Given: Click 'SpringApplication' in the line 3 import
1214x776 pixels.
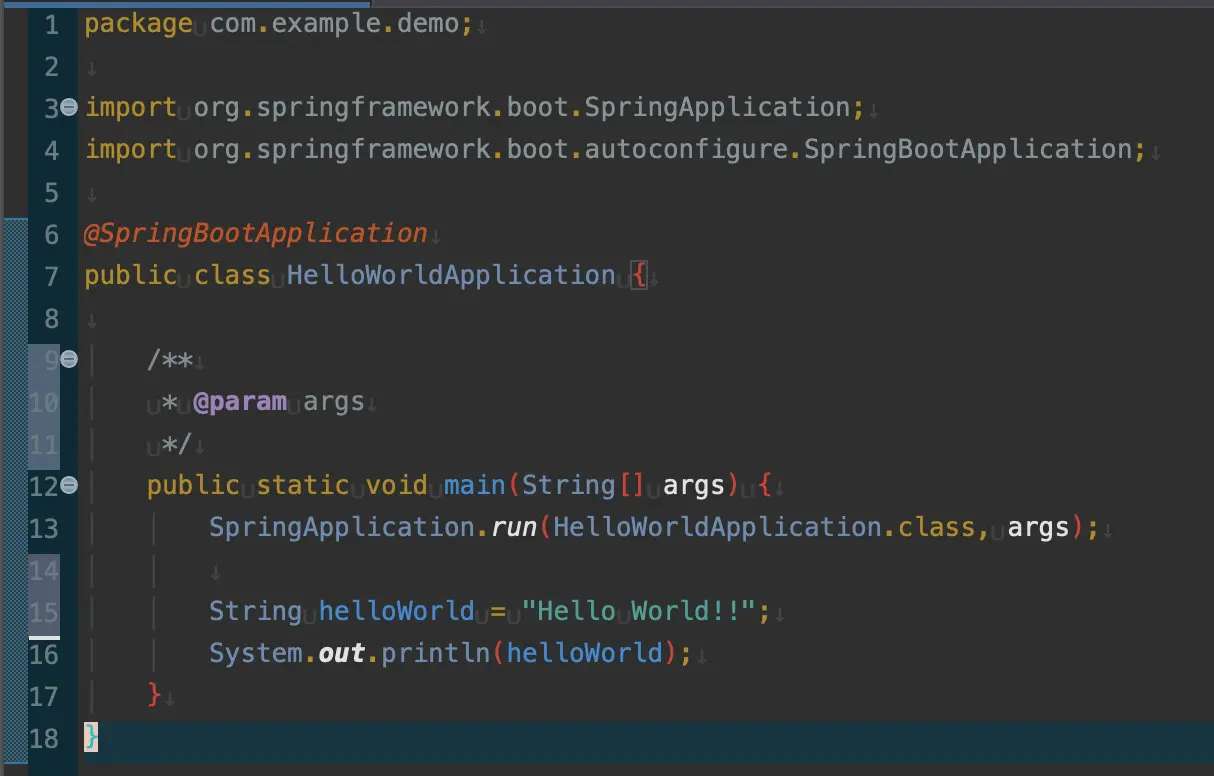Looking at the screenshot, I should coord(717,108).
